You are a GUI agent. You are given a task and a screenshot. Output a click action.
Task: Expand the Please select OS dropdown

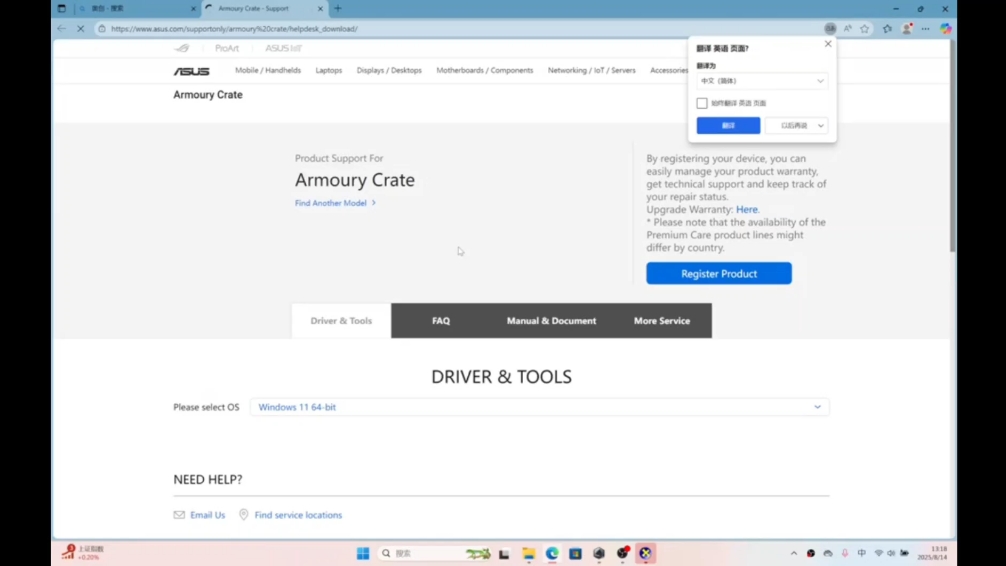540,407
